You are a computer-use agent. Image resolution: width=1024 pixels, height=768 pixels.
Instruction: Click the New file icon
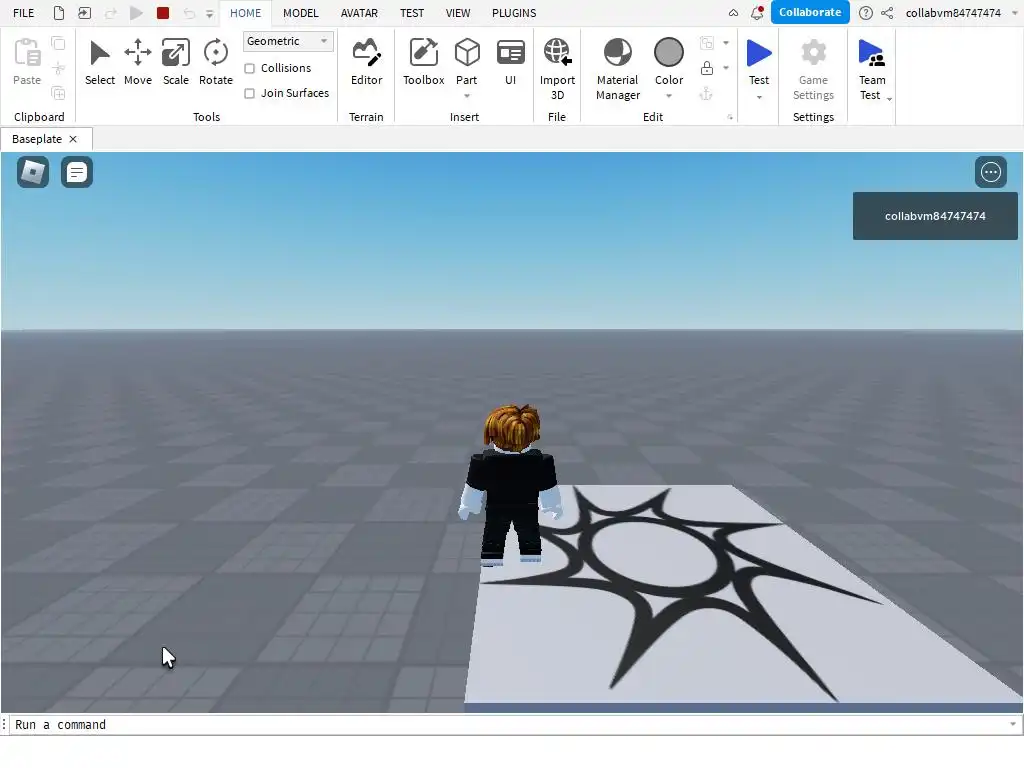(x=59, y=12)
